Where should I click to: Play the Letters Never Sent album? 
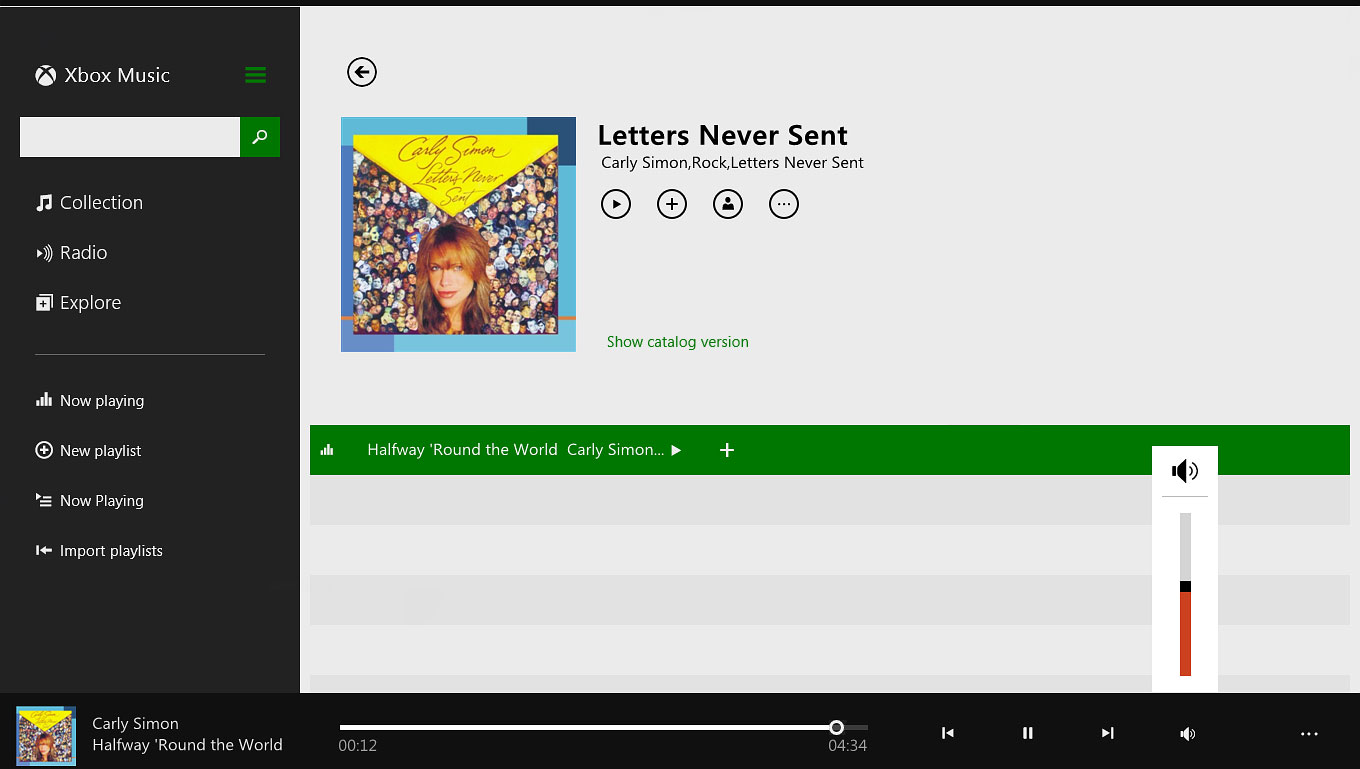click(x=616, y=204)
